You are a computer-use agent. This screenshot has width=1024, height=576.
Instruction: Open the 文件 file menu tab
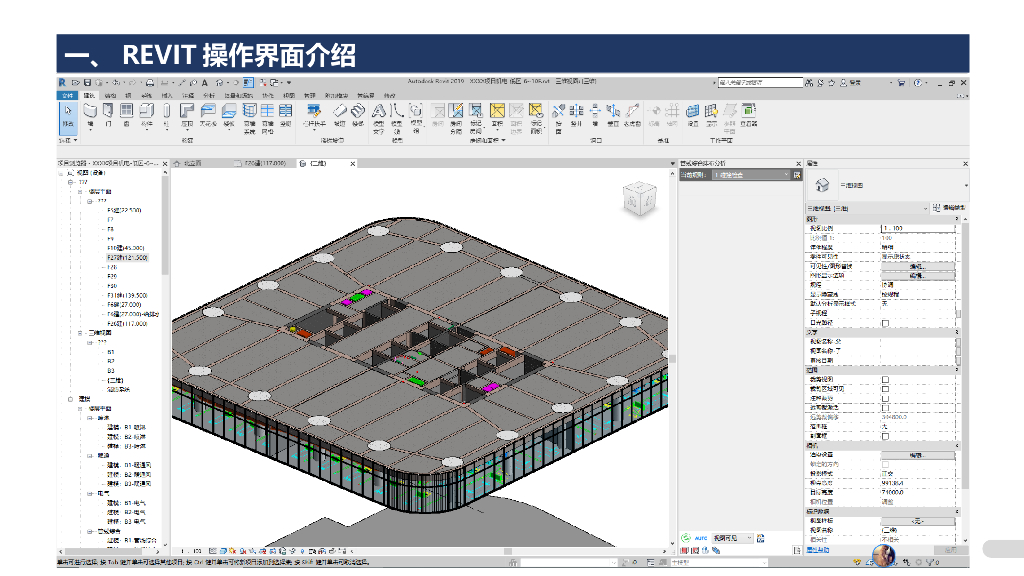pos(68,95)
